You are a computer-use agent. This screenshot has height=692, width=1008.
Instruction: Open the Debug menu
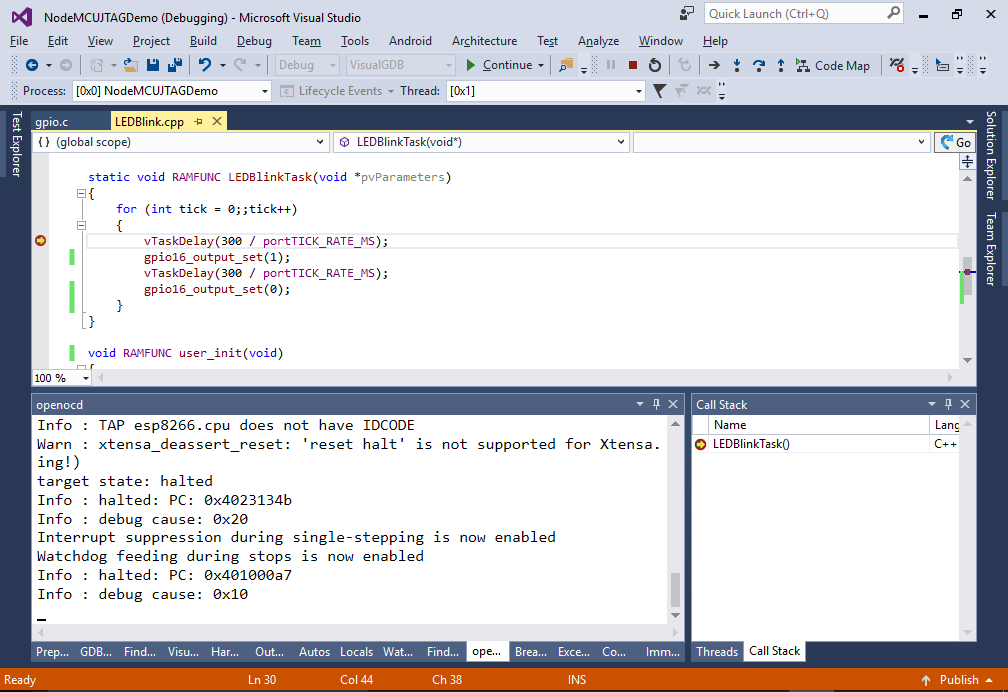click(254, 41)
